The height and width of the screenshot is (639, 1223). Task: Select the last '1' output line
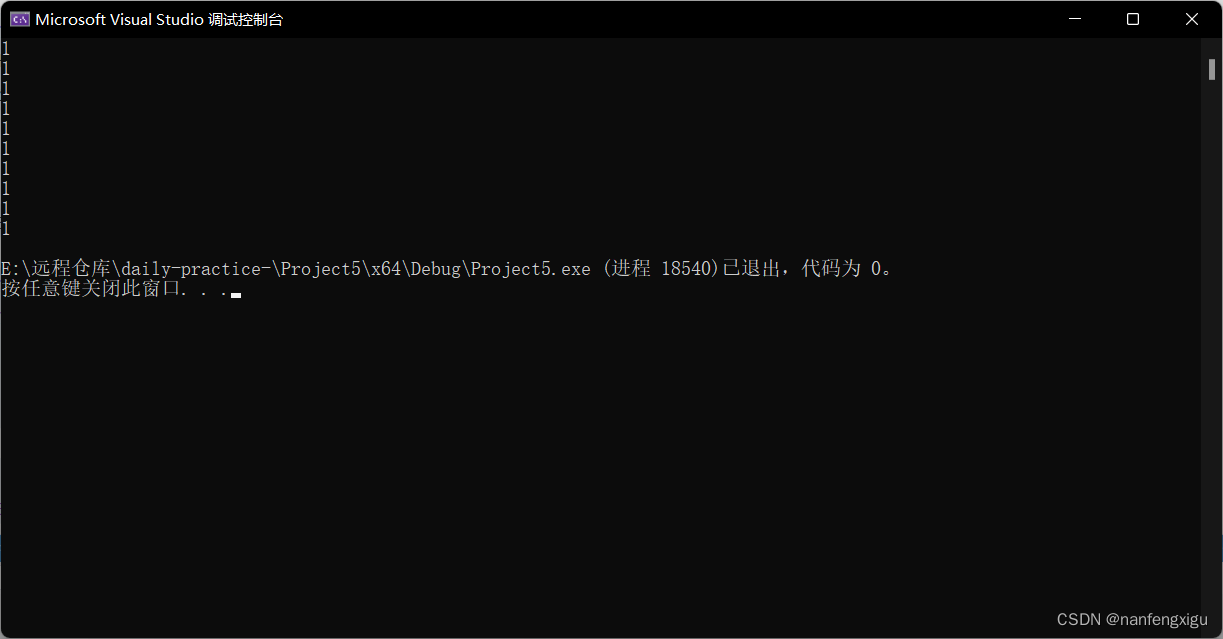pos(5,228)
